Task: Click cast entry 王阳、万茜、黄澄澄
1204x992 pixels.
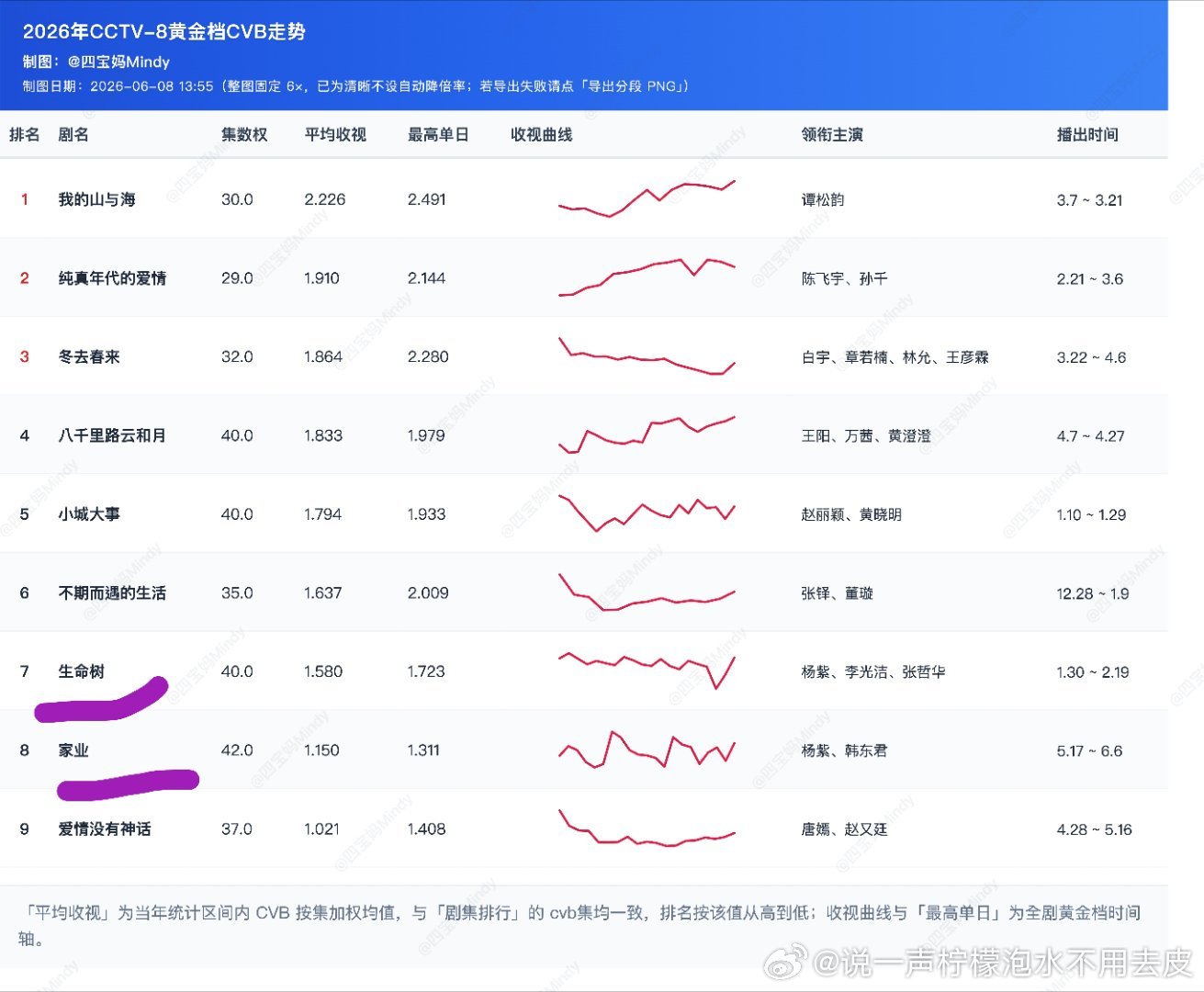Action: point(866,435)
